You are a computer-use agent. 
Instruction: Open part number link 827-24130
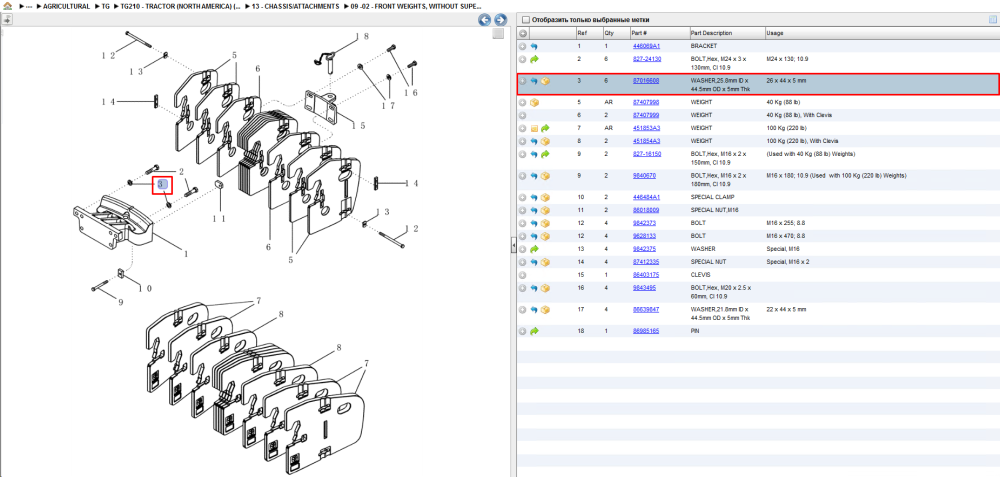(x=646, y=59)
